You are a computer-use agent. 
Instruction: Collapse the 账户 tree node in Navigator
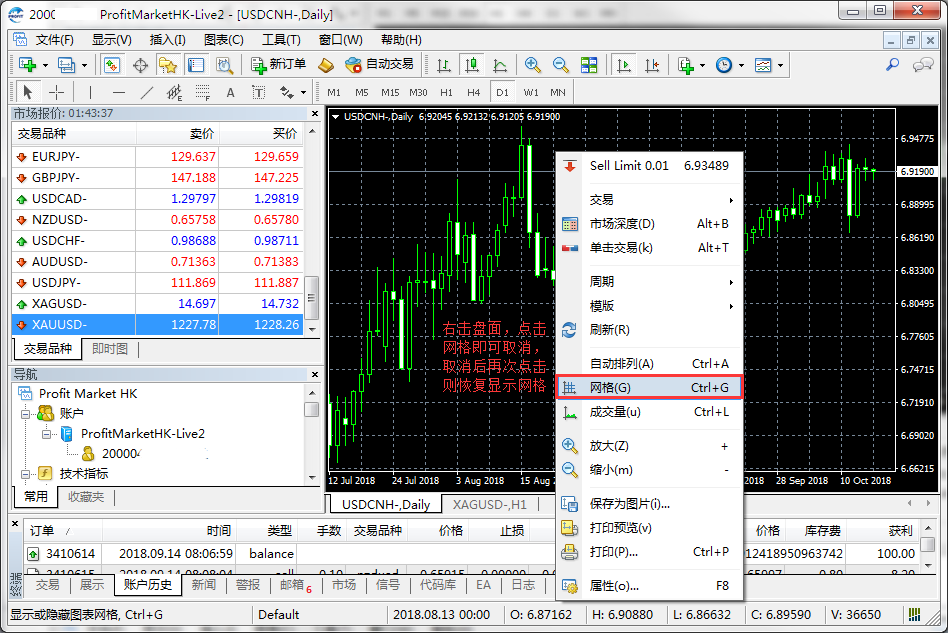(x=28, y=414)
